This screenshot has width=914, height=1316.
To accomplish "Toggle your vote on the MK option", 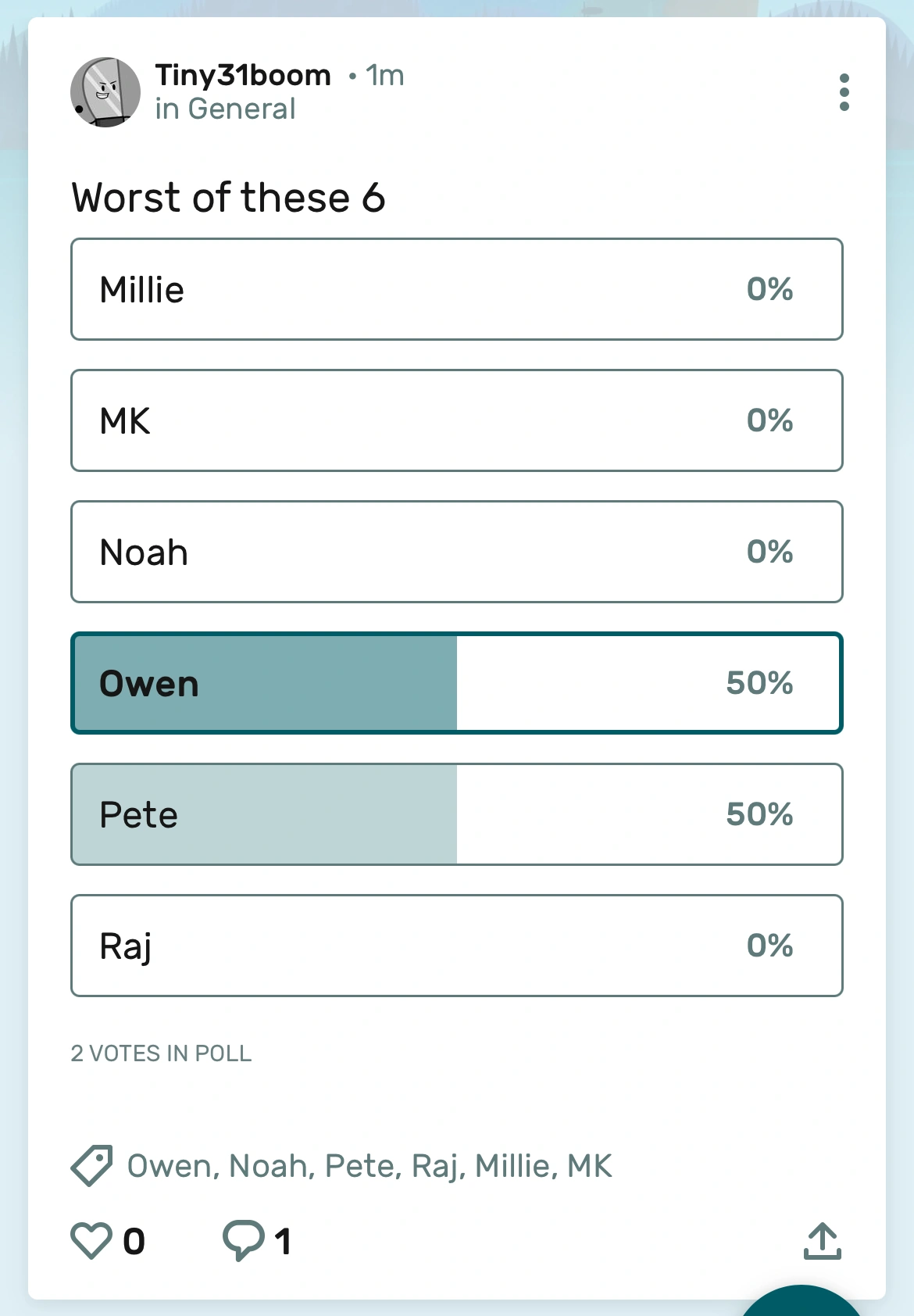I will pos(457,420).
